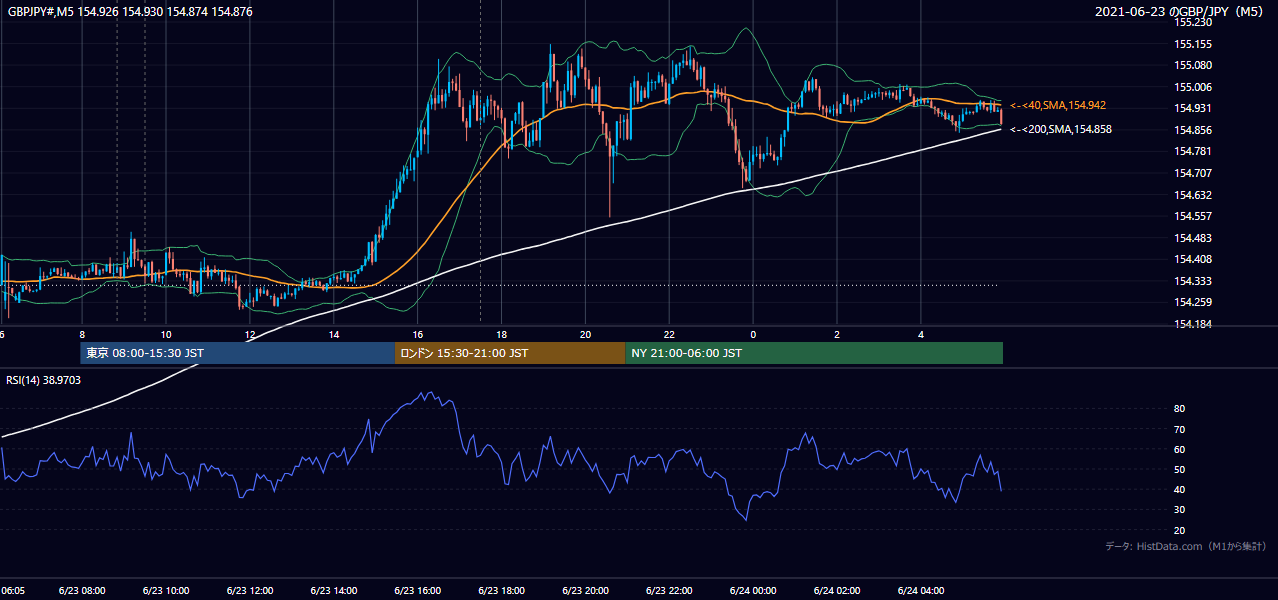Screen dimensions: 1278x600
Task: Click RSI scale value 70
Action: [x=1180, y=429]
